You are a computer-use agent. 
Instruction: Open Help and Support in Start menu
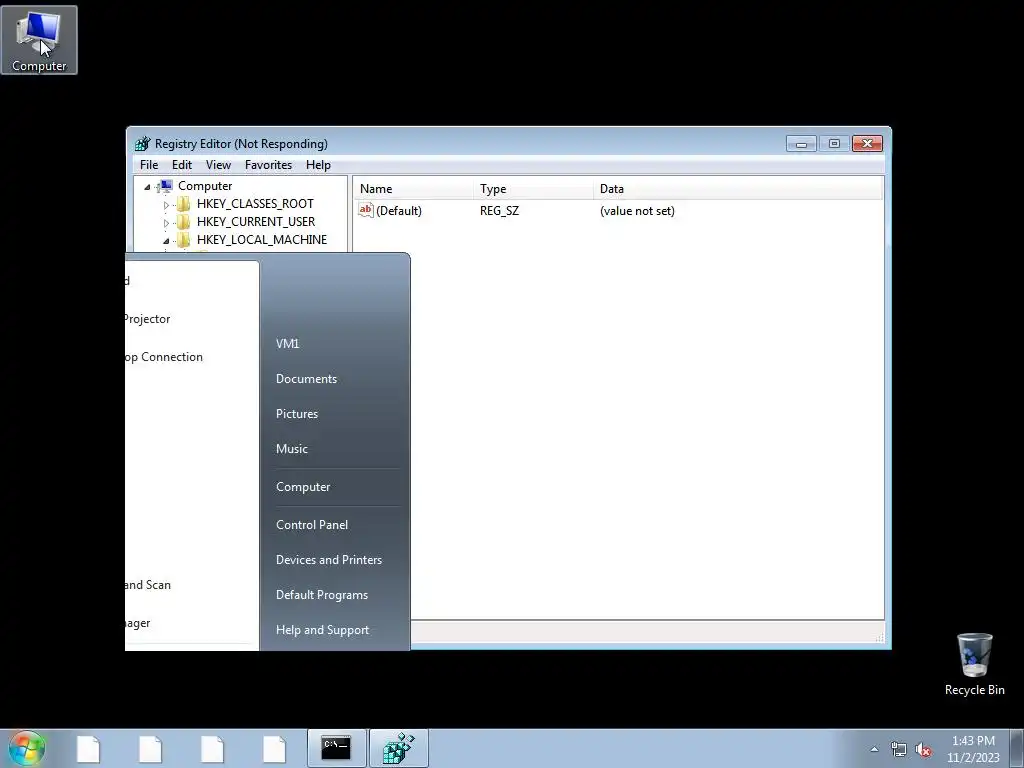322,630
